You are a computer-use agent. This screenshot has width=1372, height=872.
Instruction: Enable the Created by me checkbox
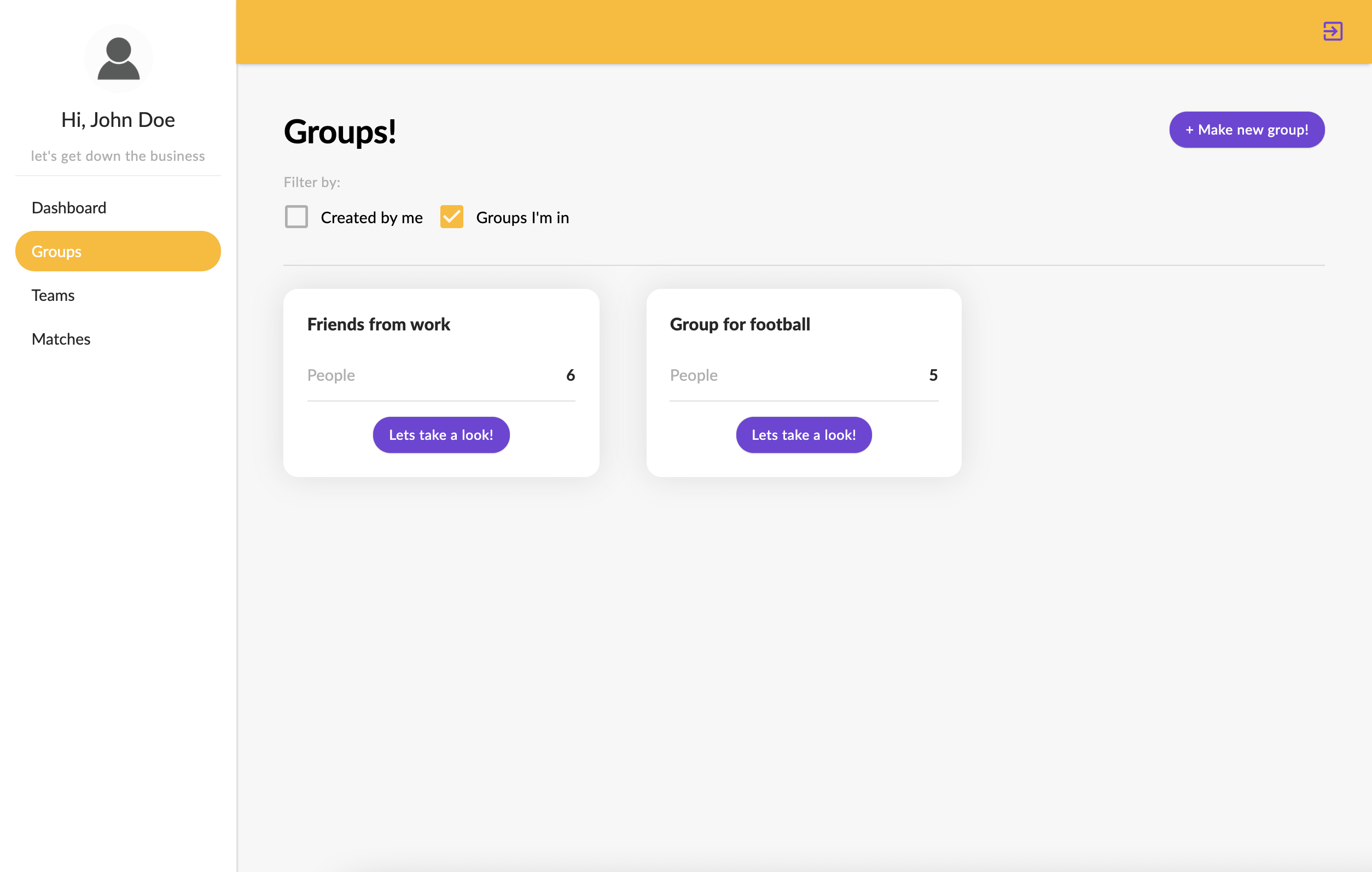click(297, 217)
